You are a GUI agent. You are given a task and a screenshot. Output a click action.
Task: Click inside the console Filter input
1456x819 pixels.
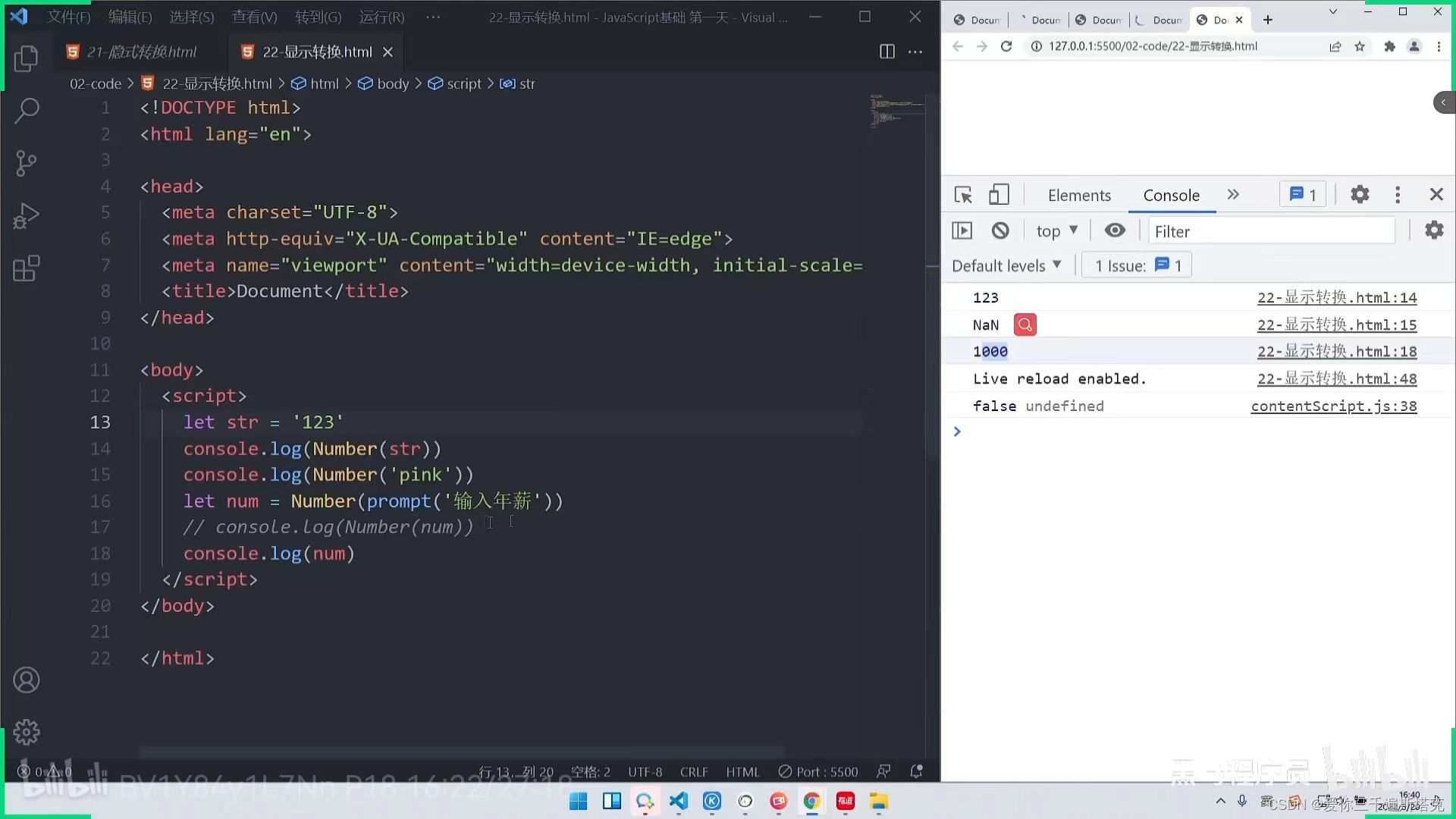1271,231
